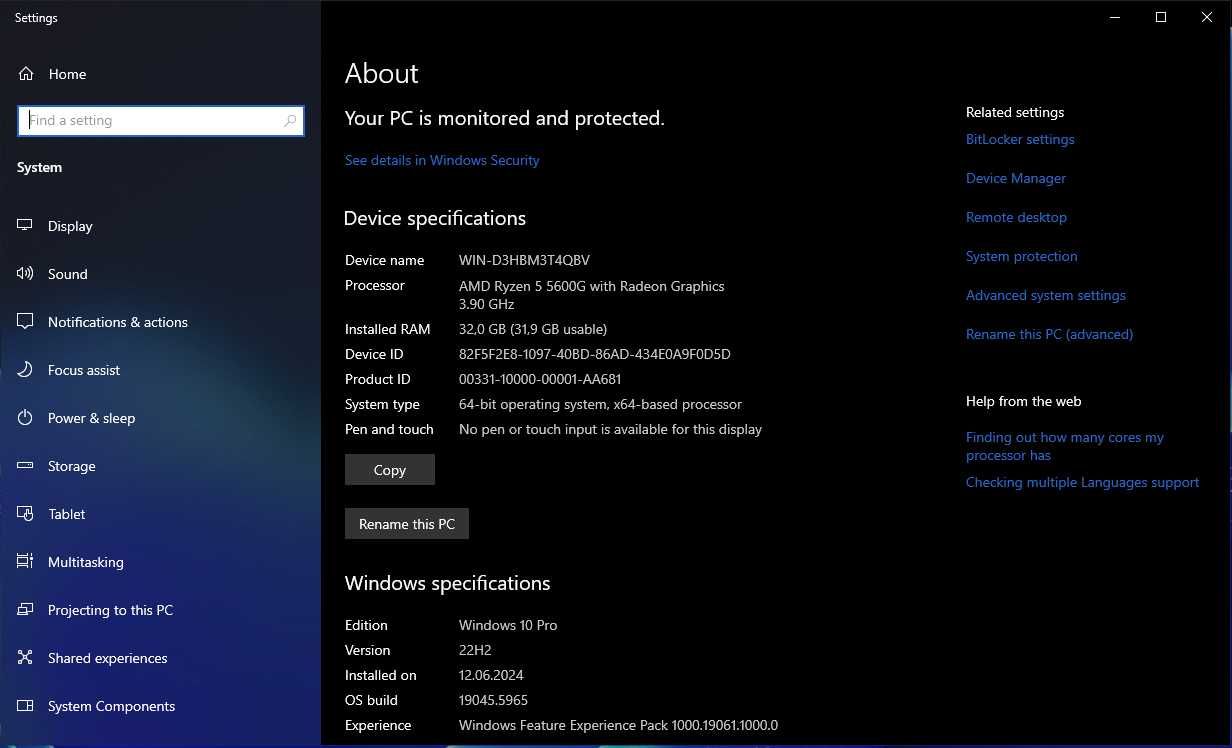The height and width of the screenshot is (748, 1232).
Task: Click the Projecting to this PC icon
Action: click(x=26, y=610)
